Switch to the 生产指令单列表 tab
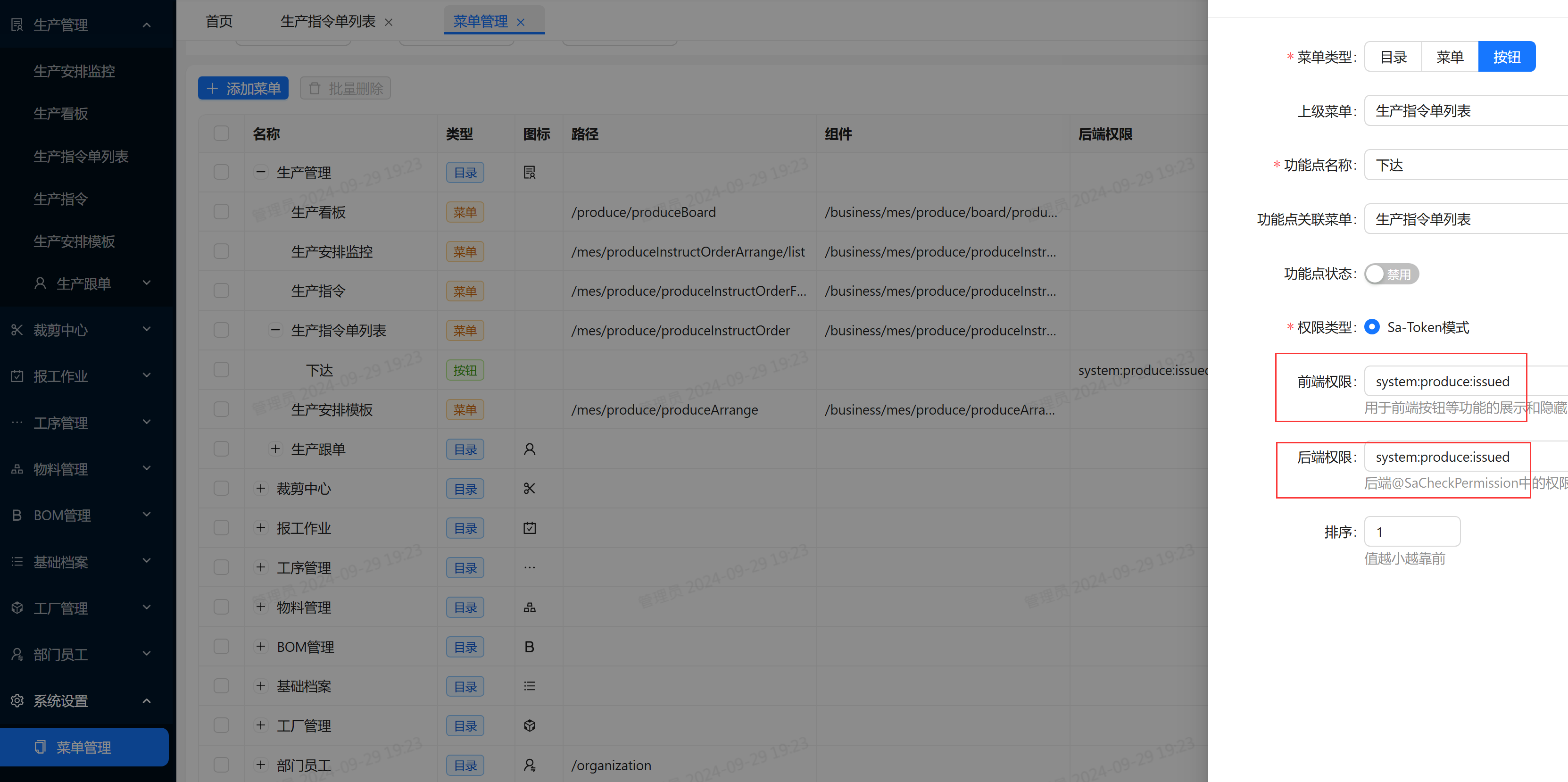The image size is (1568, 782). pos(327,22)
